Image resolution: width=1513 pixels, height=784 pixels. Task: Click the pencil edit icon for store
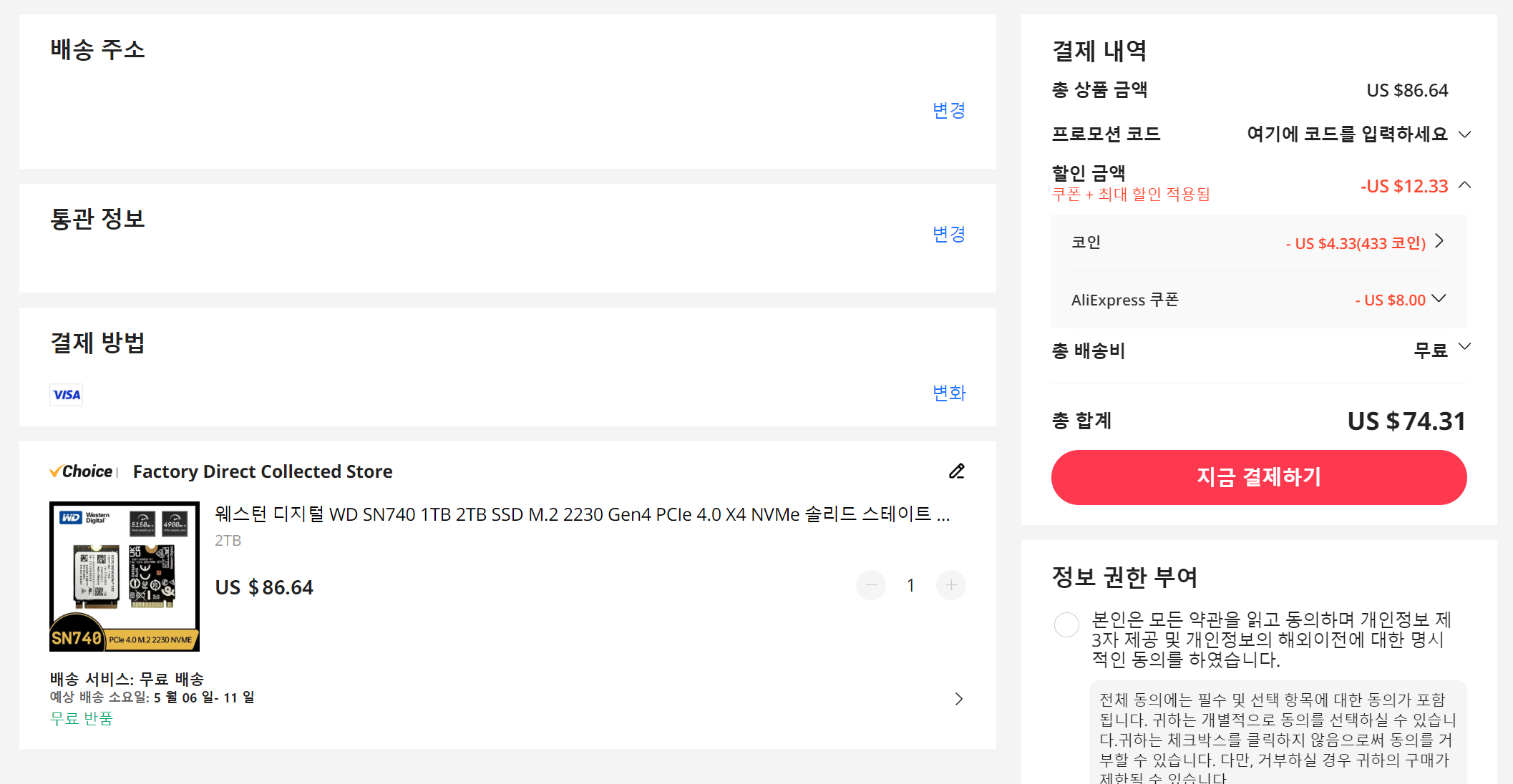point(957,471)
